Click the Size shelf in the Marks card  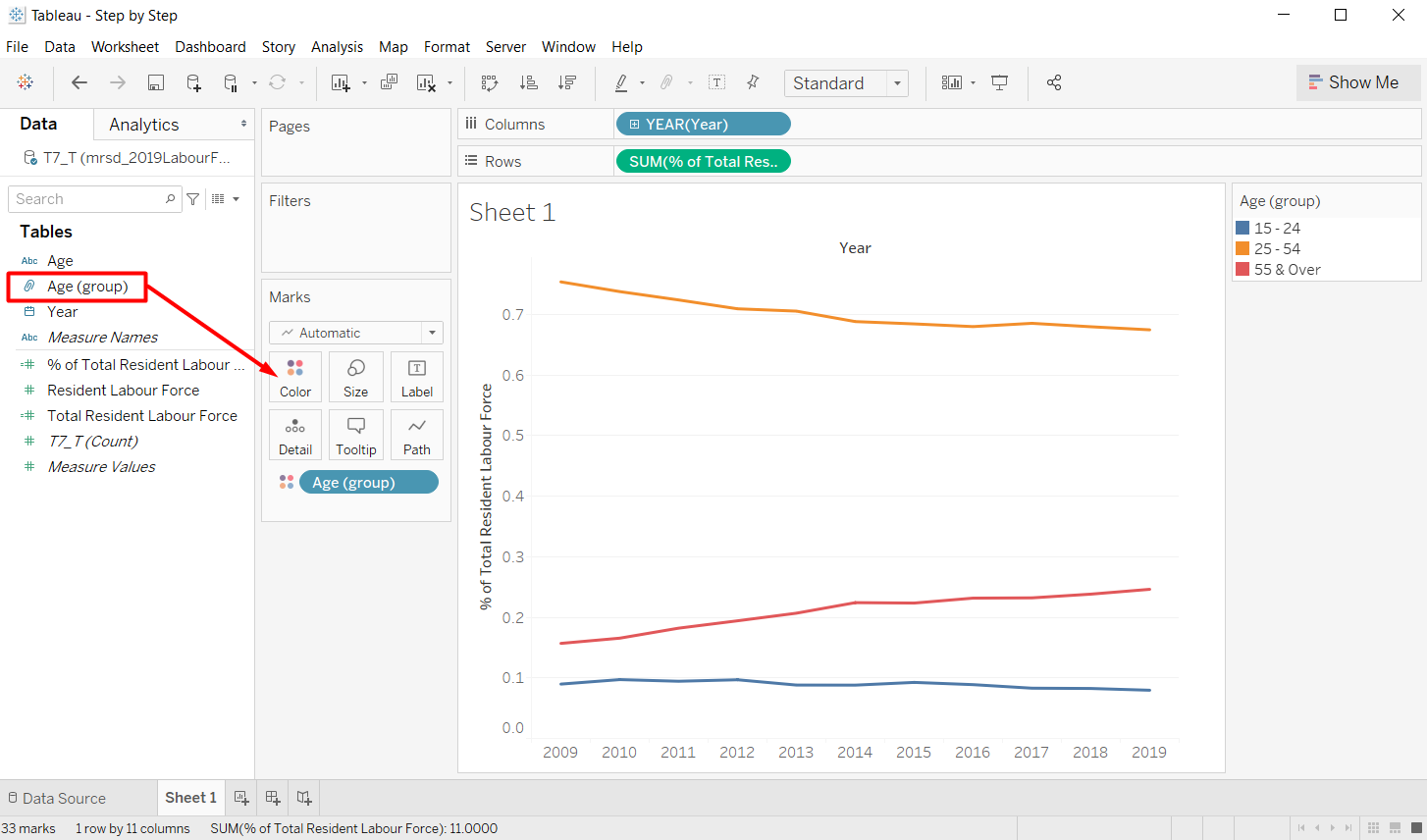pos(355,377)
